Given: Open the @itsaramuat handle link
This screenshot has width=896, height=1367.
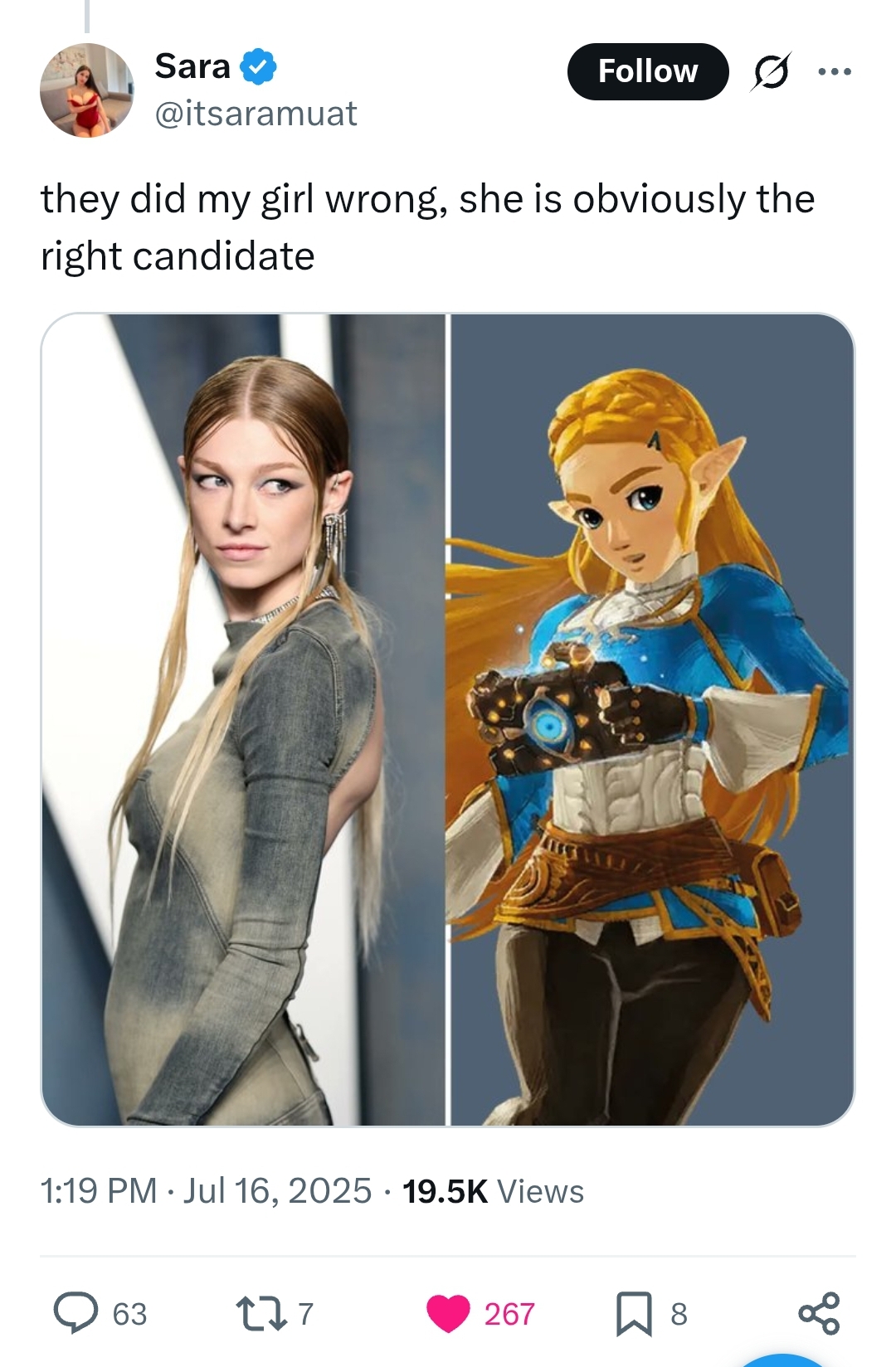Looking at the screenshot, I should point(256,114).
